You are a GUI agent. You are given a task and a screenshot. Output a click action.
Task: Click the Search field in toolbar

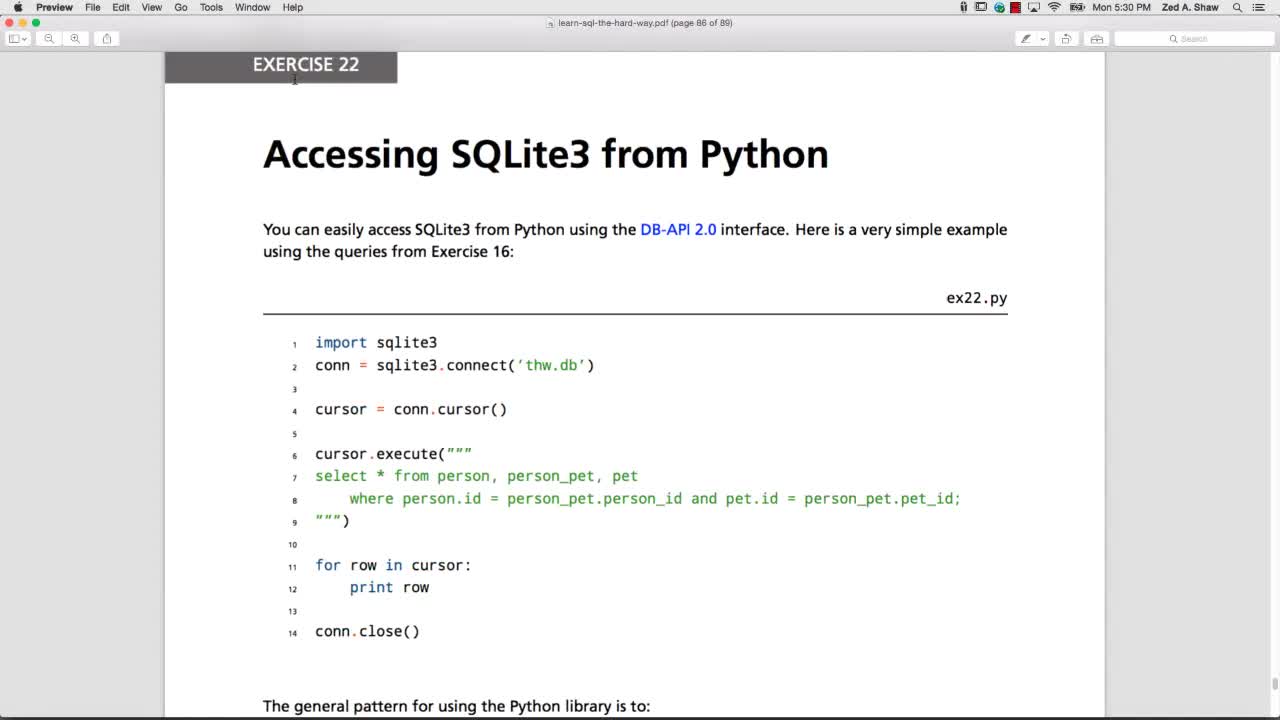click(x=1194, y=39)
